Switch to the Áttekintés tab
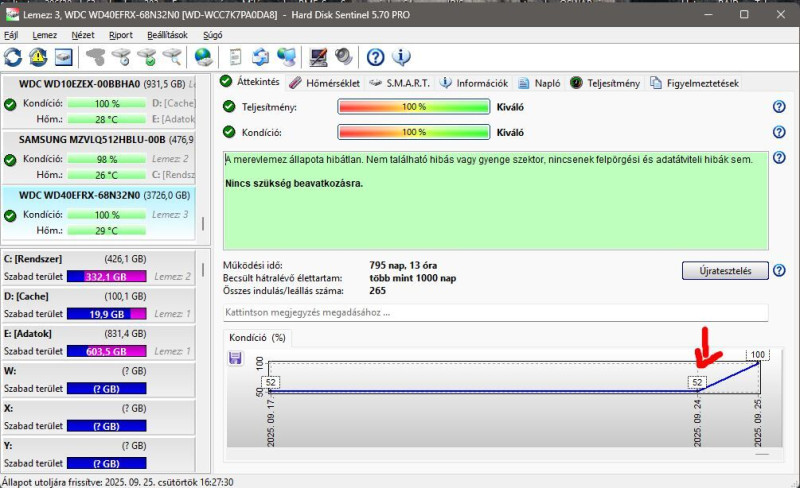This screenshot has width=800, height=488. pos(251,82)
